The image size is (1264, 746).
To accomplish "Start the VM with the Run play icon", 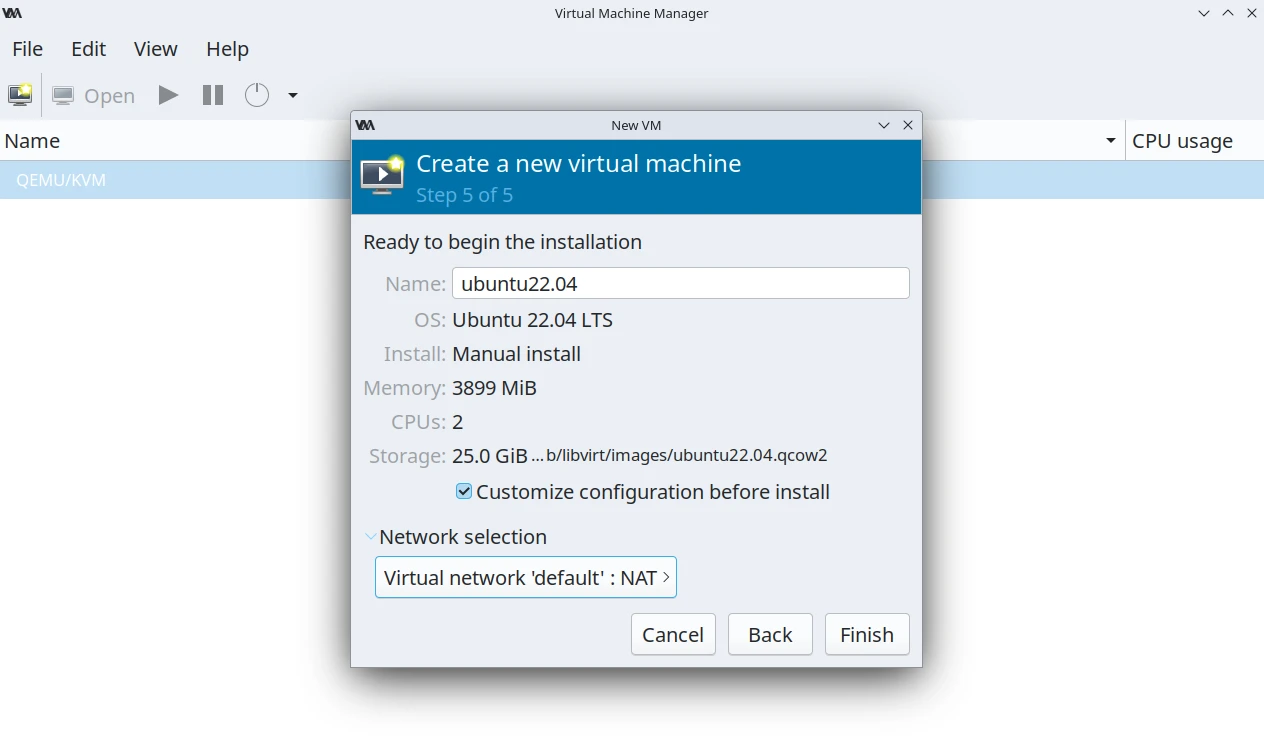I will (168, 95).
